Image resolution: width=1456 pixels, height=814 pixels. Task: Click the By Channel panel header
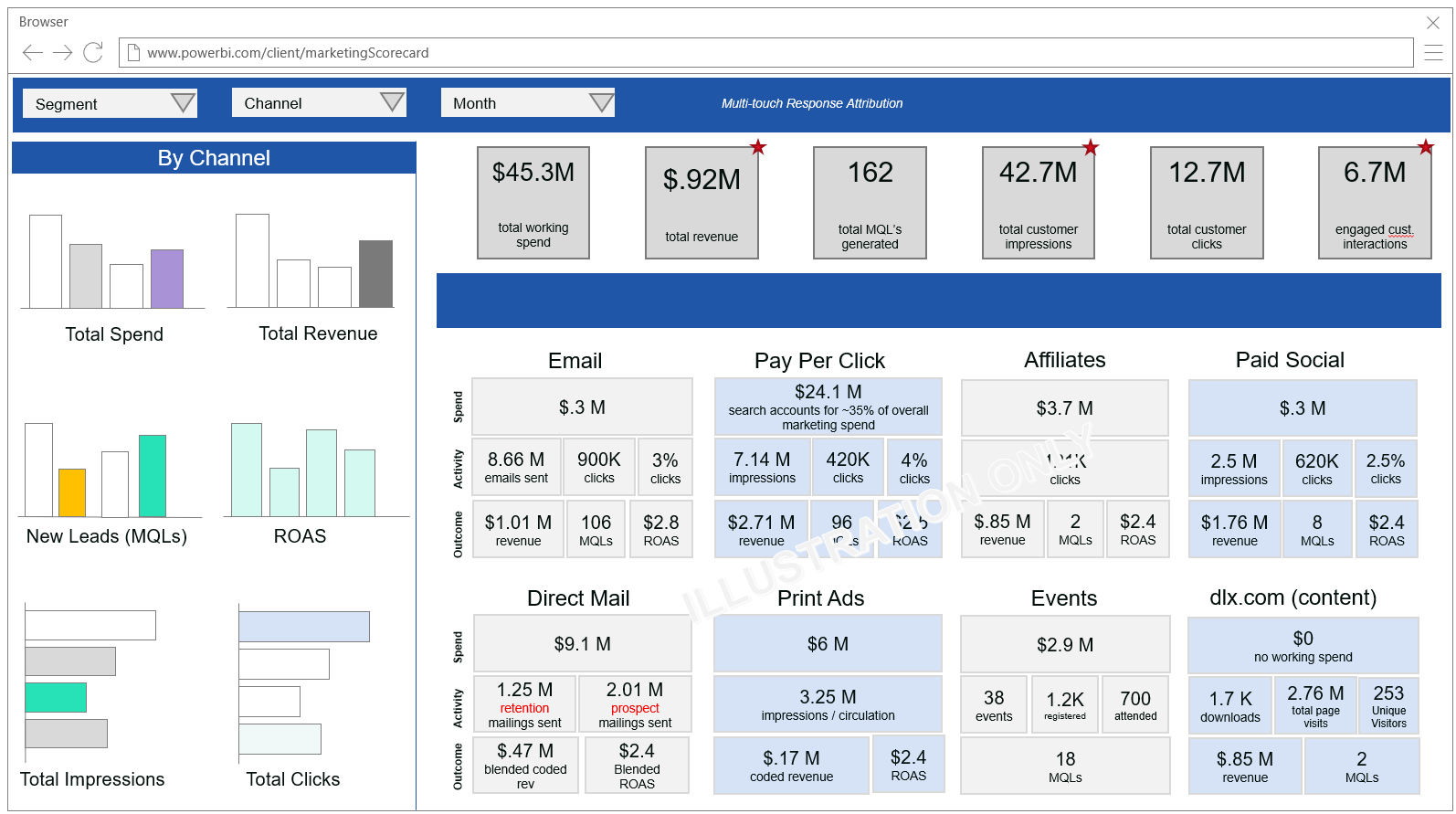[214, 158]
